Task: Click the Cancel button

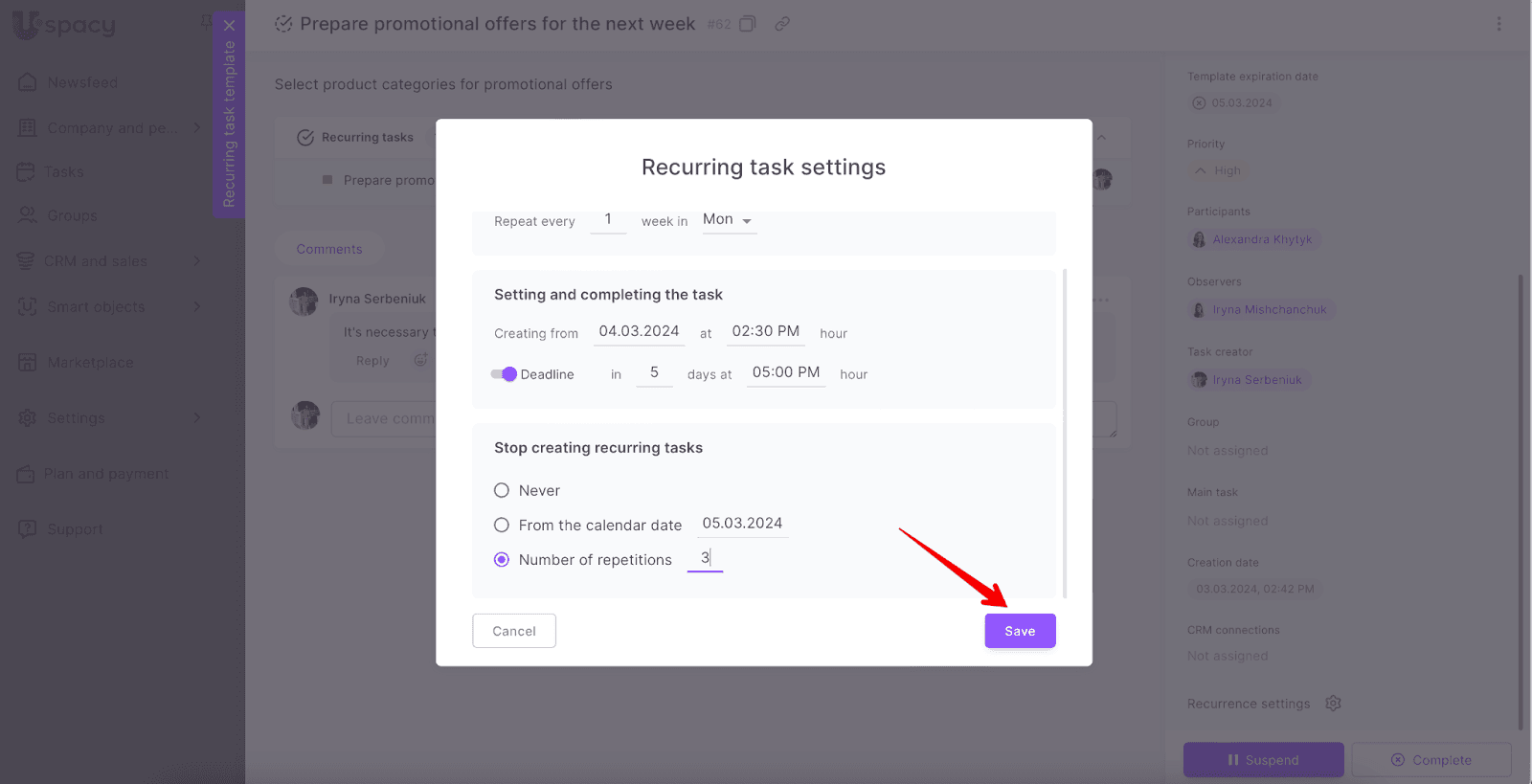Action: (x=514, y=631)
